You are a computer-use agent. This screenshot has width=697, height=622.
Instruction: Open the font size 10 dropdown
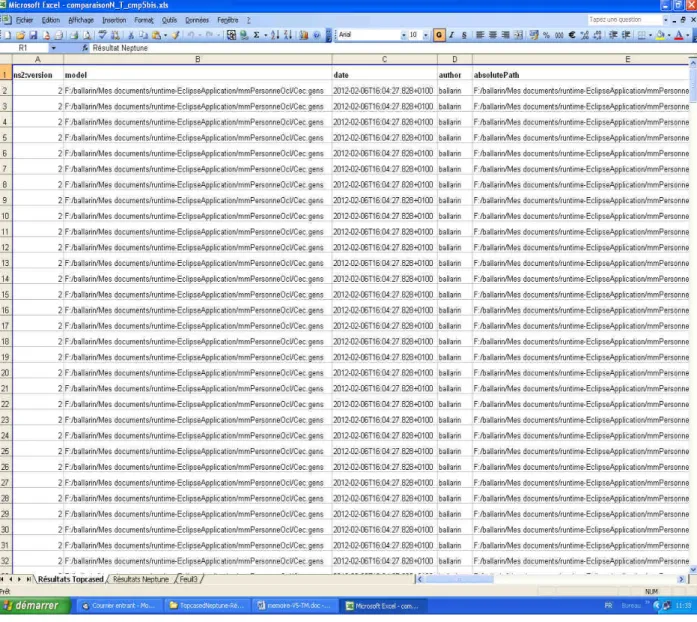pos(425,35)
